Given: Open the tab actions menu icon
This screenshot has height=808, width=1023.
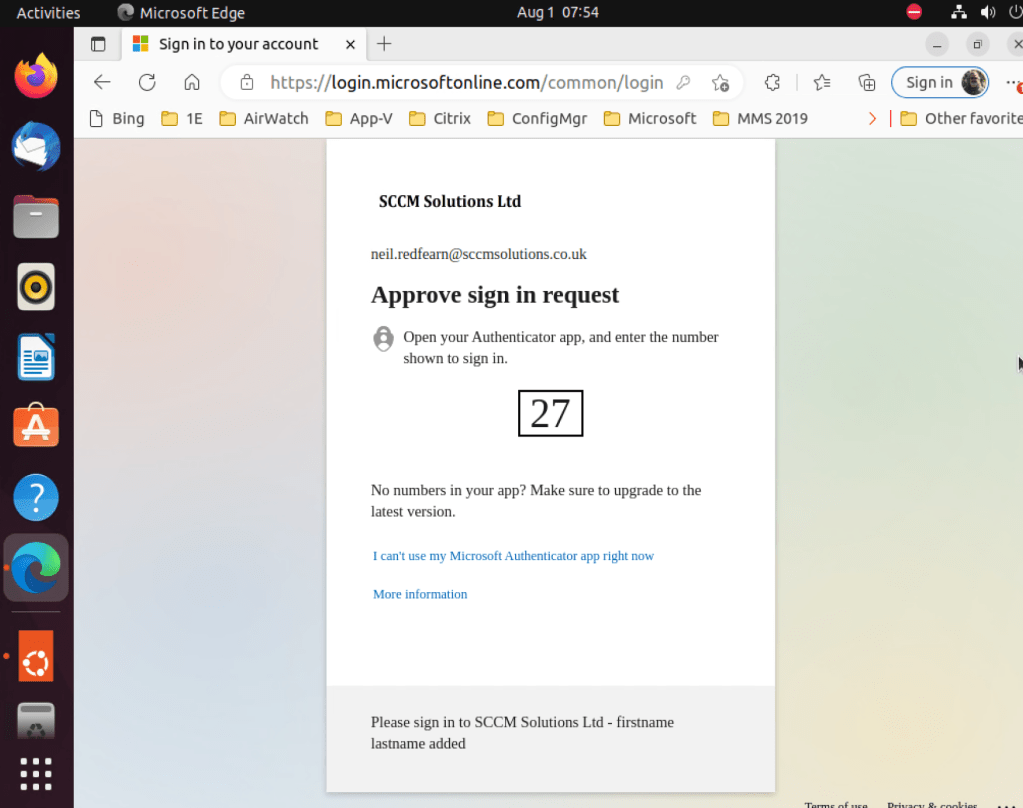Looking at the screenshot, I should click(x=98, y=44).
